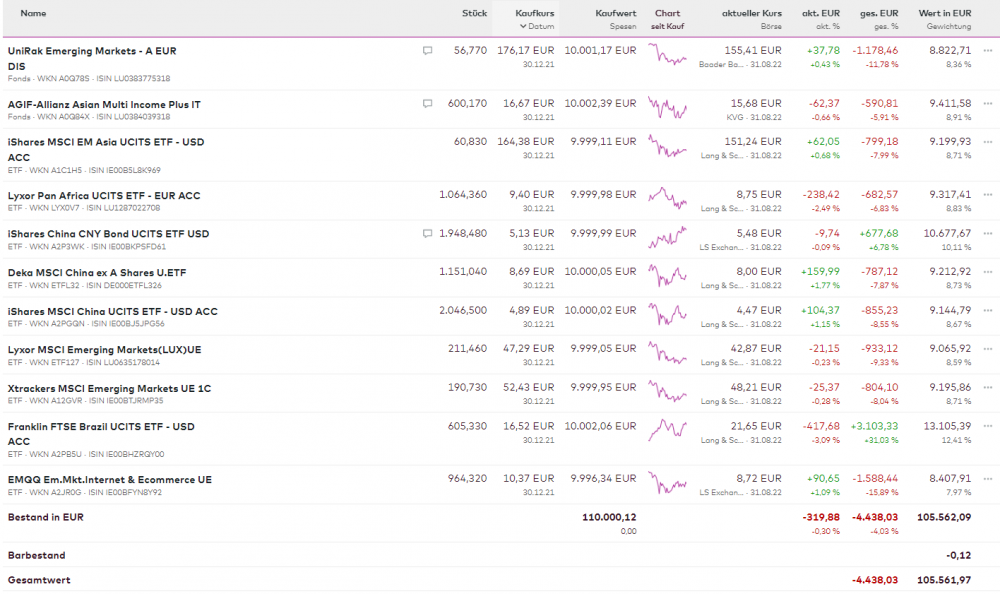The image size is (1000, 594).
Task: Click the aktueller Kurs column header
Action: (x=751, y=13)
